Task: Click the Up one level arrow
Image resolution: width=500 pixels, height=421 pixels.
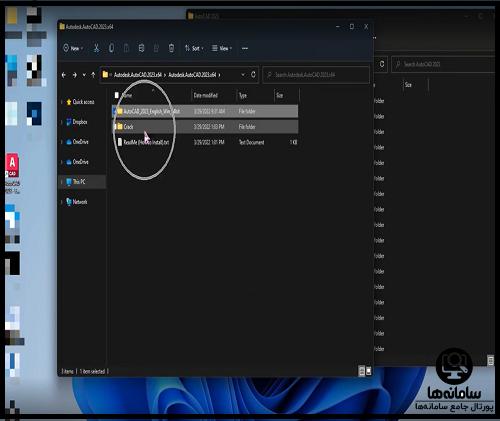Action: point(93,75)
